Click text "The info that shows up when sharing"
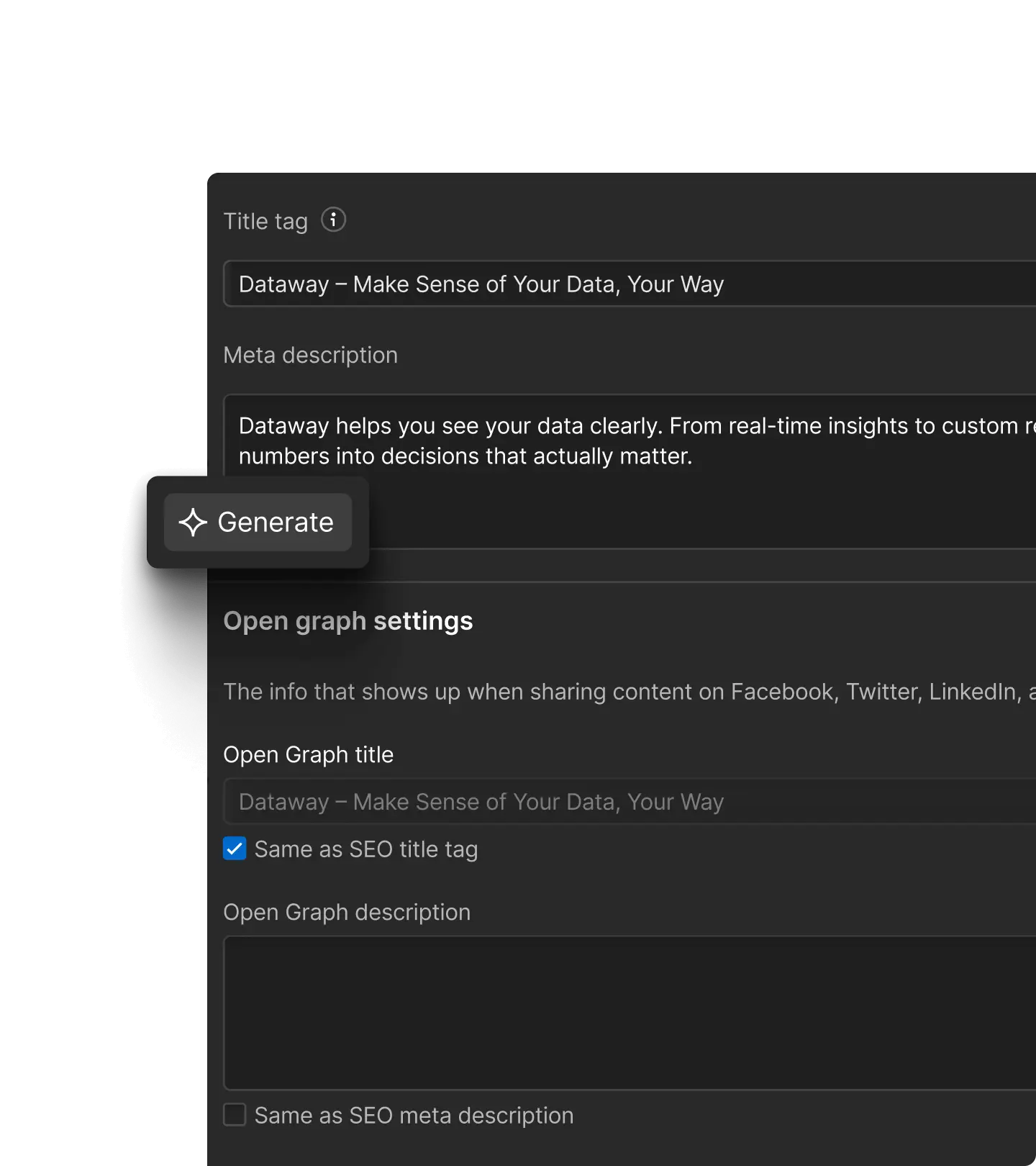 pyautogui.click(x=414, y=692)
